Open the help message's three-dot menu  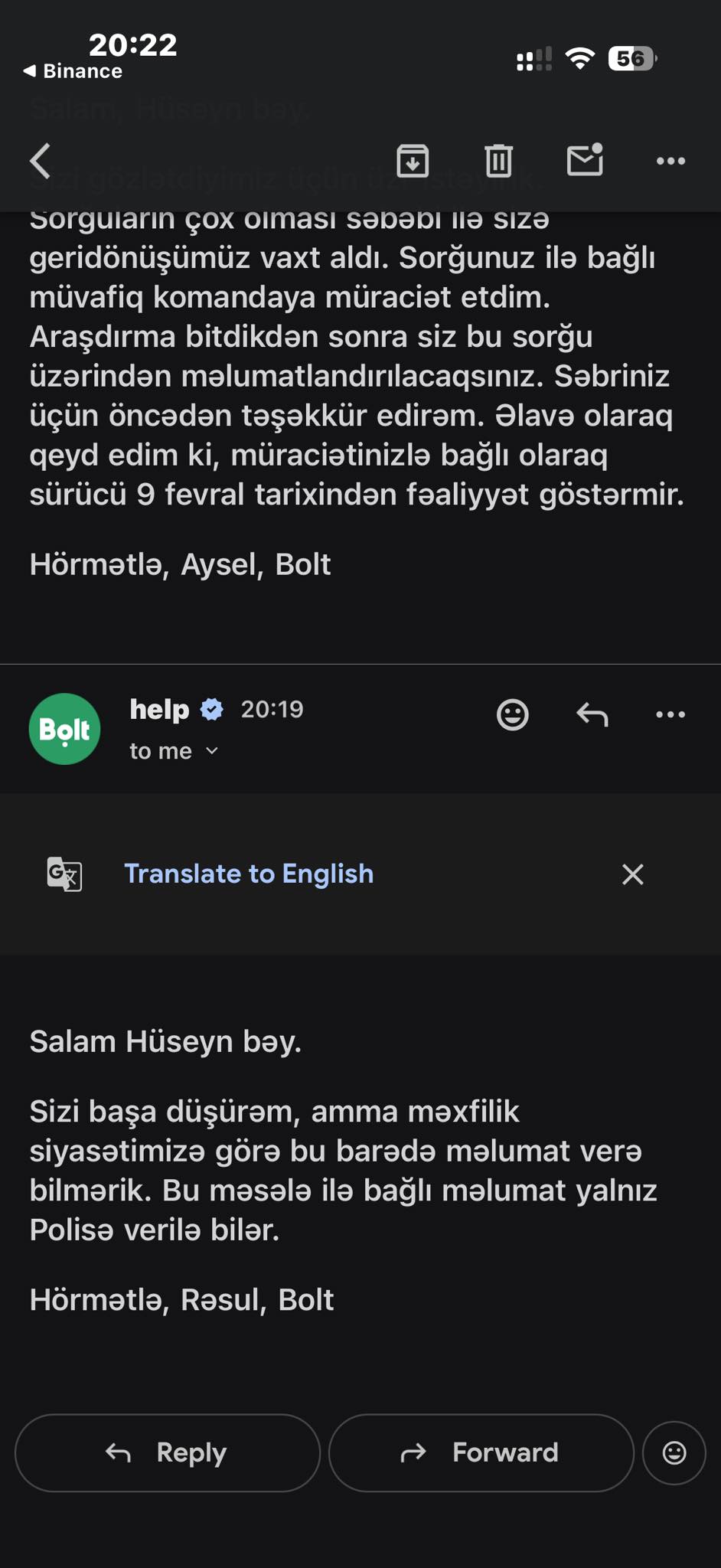pos(670,714)
